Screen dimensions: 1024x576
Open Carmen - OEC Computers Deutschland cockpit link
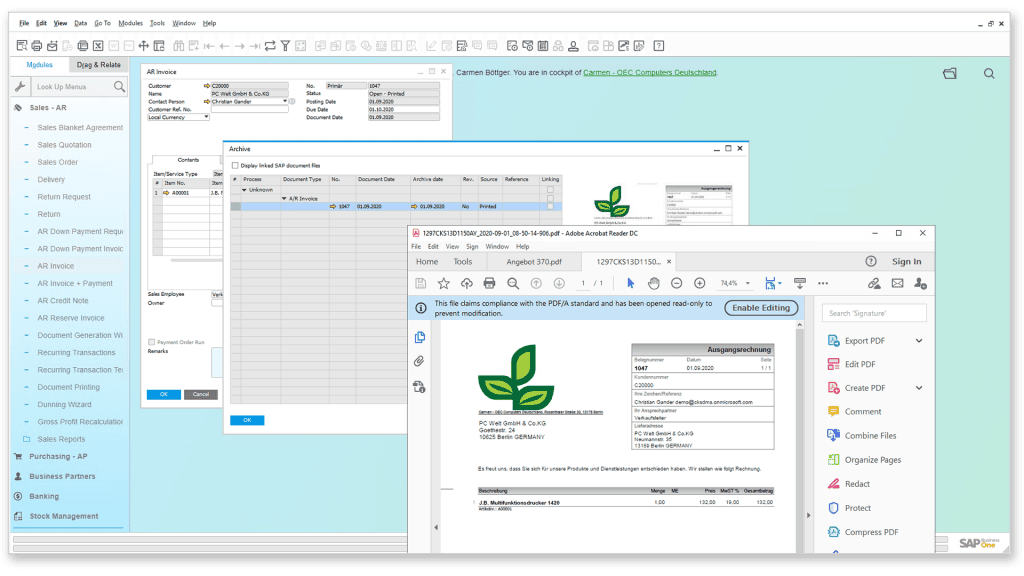[650, 72]
